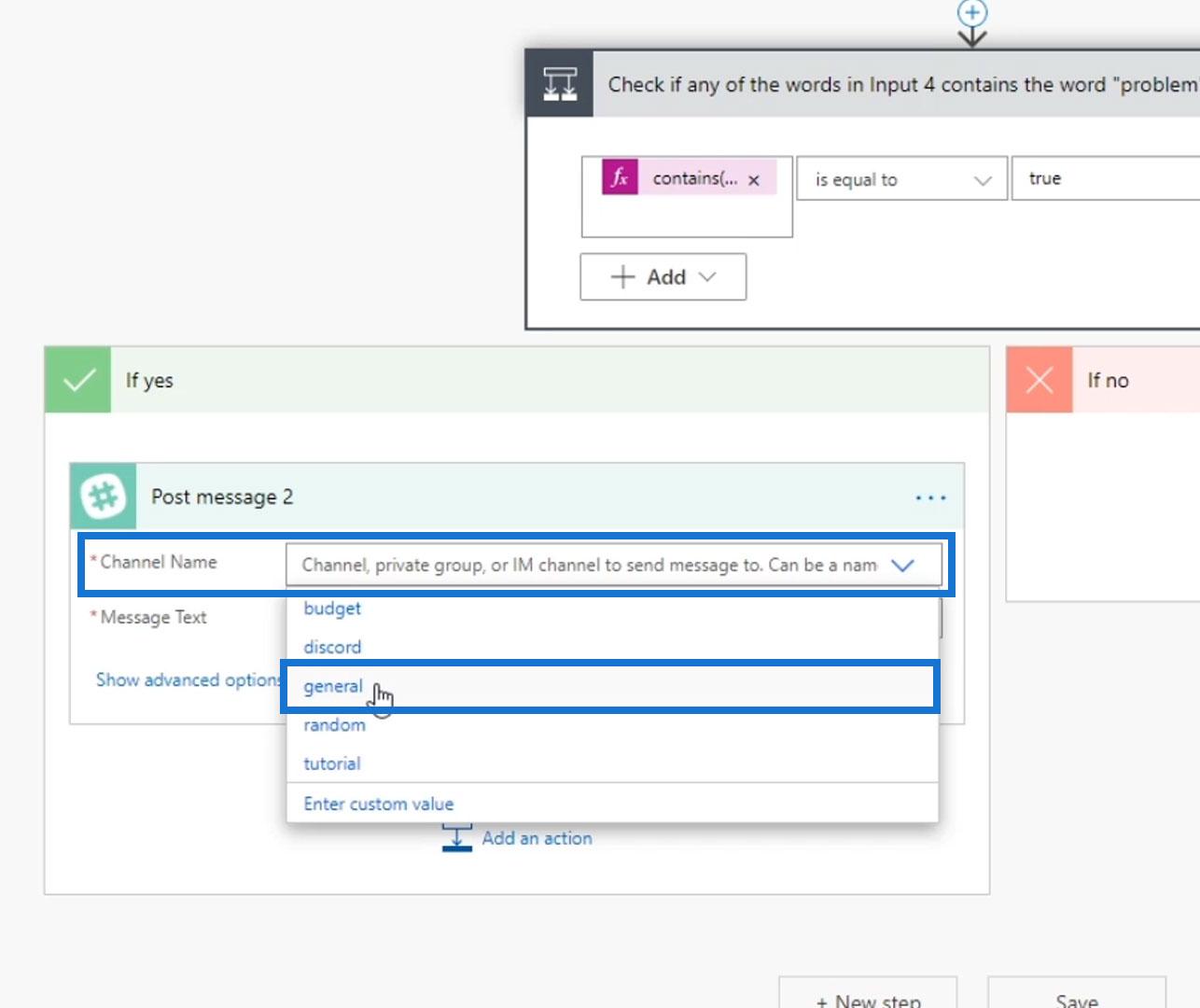Viewport: 1200px width, 1008px height.
Task: Select the general channel option
Action: point(611,686)
